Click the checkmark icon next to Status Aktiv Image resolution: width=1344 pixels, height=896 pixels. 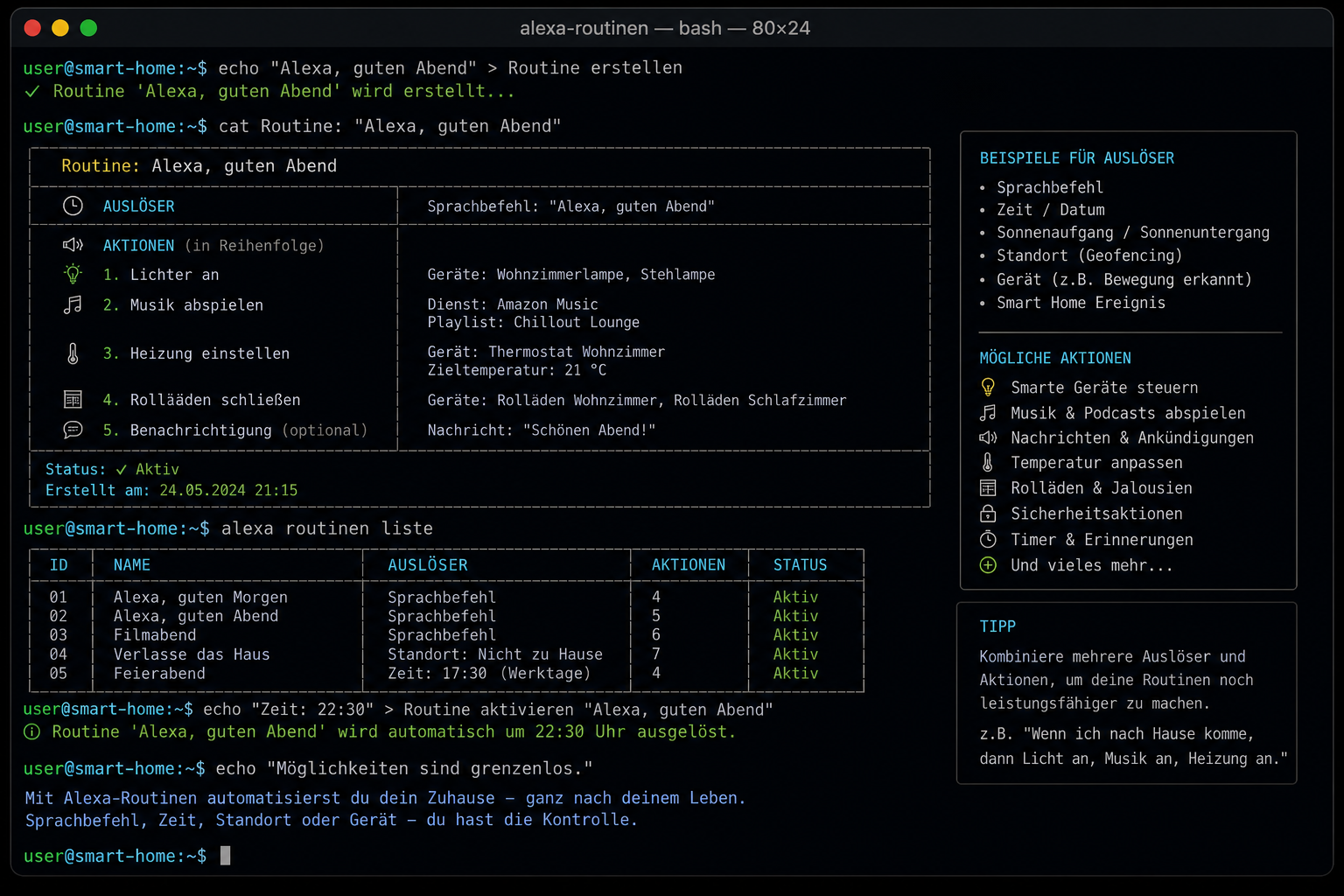(122, 470)
